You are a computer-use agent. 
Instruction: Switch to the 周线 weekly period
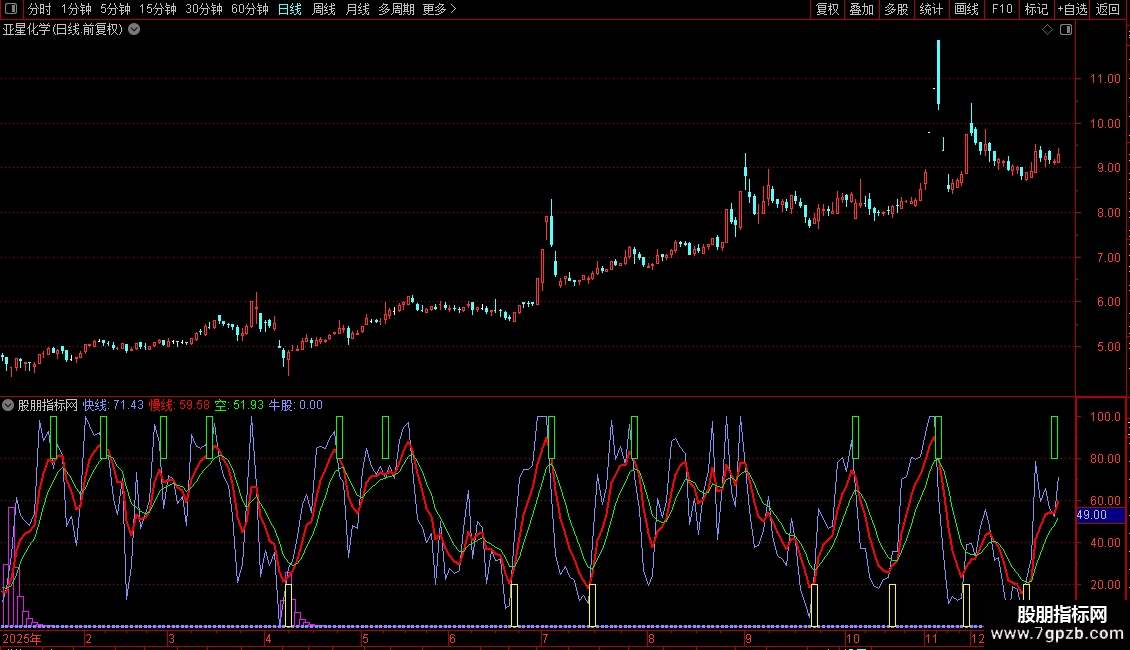[324, 9]
